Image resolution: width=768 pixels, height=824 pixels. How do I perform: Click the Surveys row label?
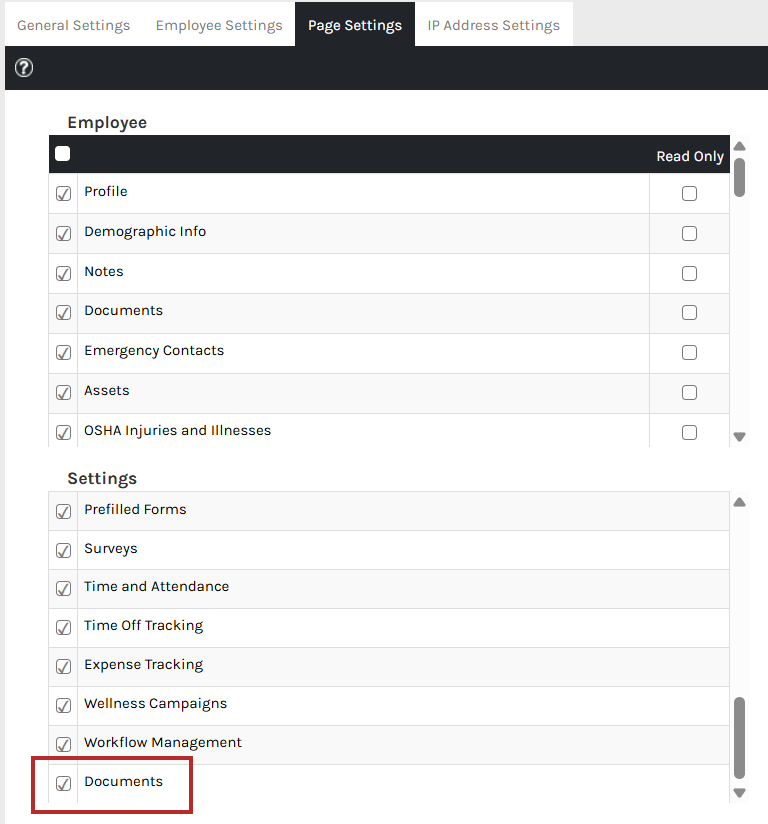coord(110,549)
